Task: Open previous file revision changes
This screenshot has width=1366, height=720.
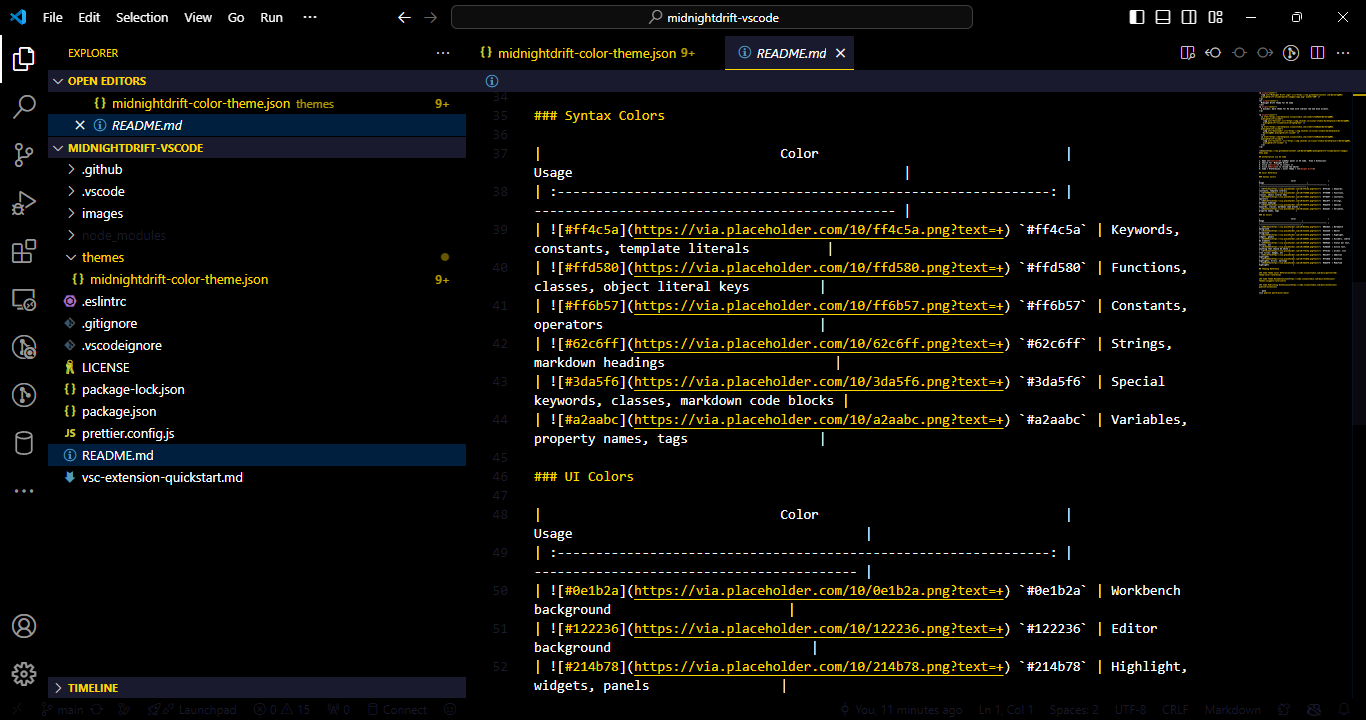Action: coord(1213,53)
